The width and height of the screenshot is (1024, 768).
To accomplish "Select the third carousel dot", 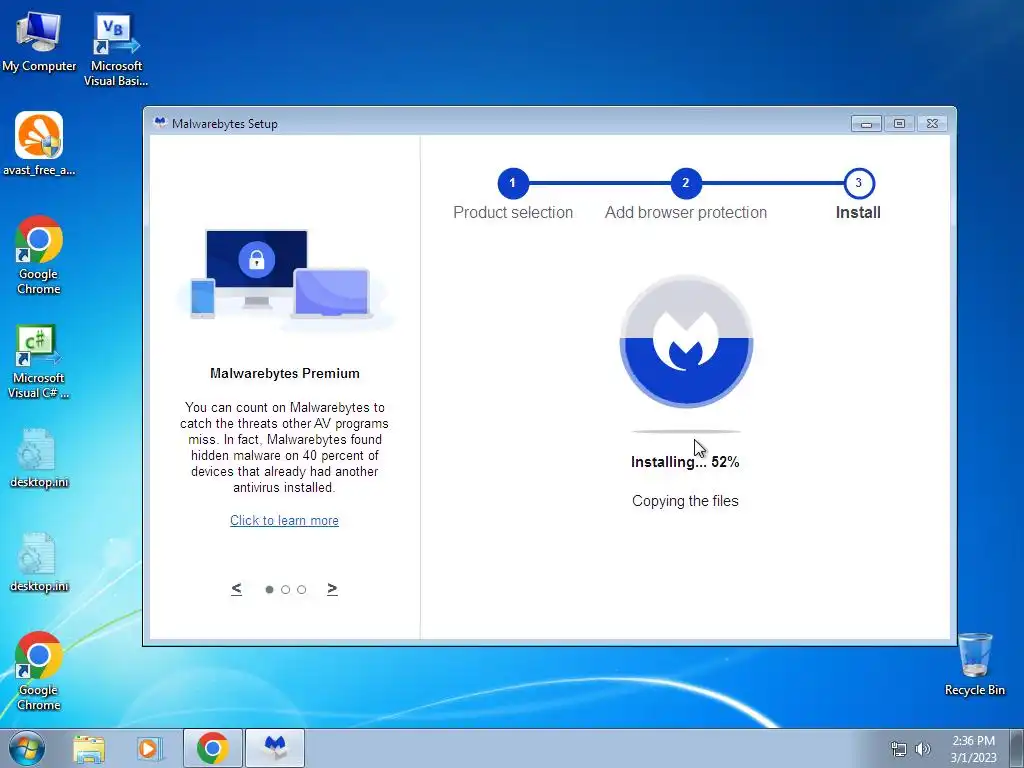I will (x=301, y=589).
